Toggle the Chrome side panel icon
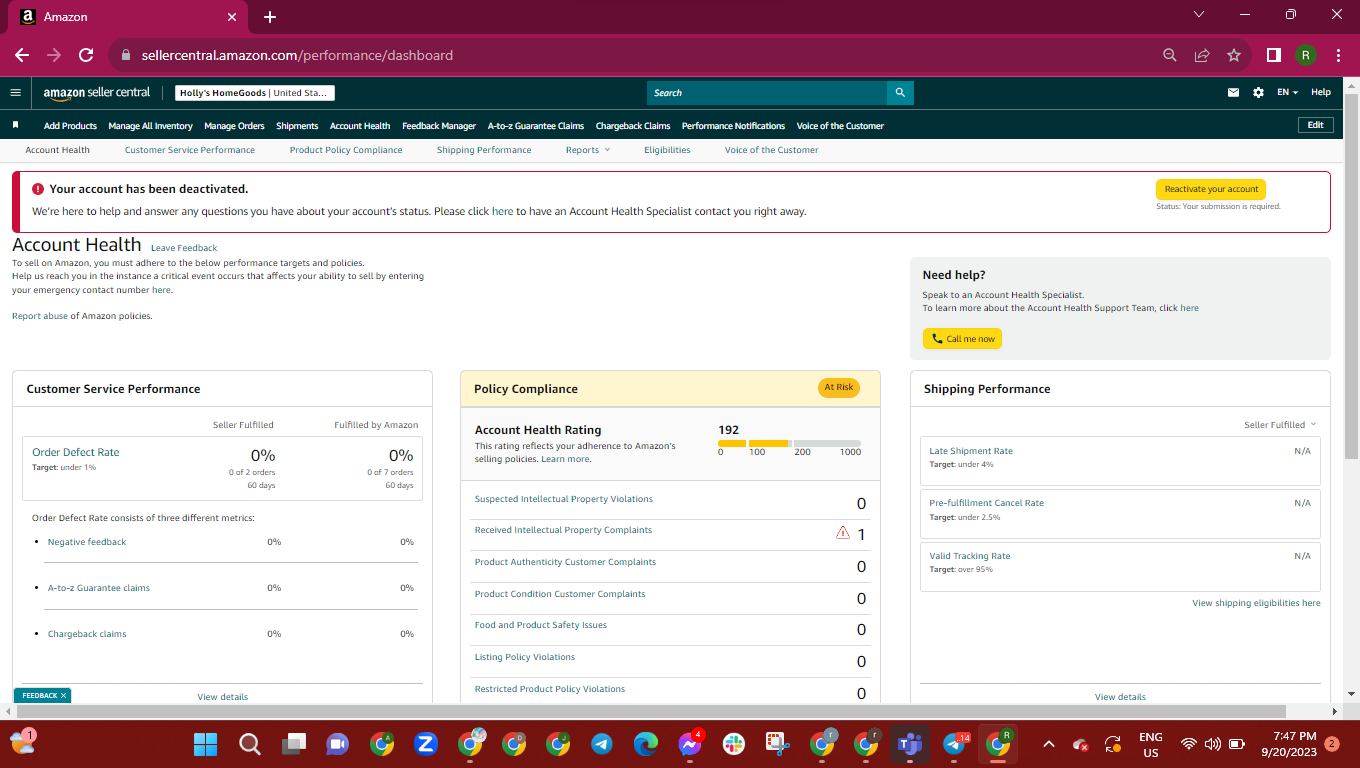 point(1274,55)
